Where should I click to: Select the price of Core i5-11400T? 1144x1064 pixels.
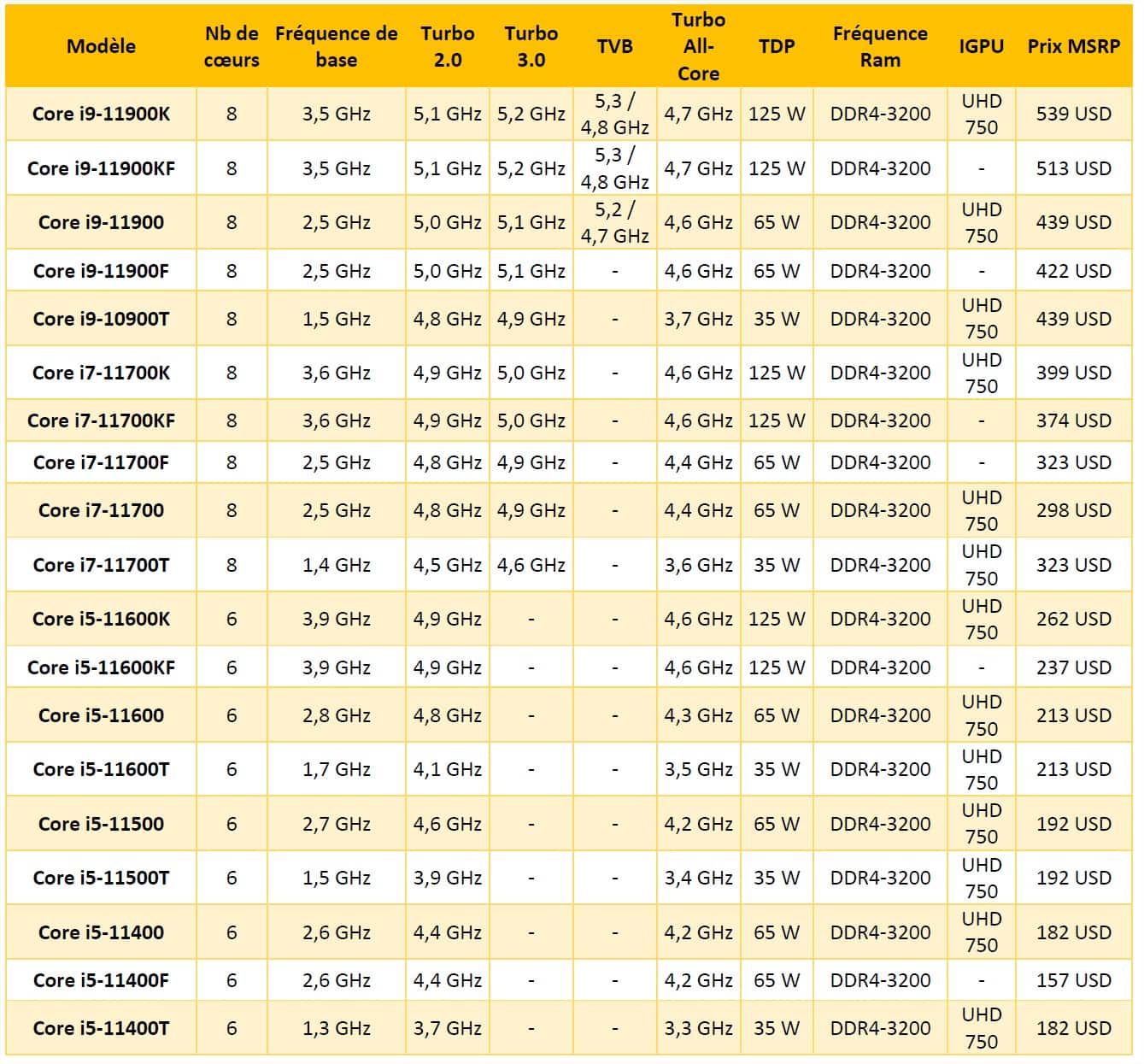click(x=1074, y=1028)
